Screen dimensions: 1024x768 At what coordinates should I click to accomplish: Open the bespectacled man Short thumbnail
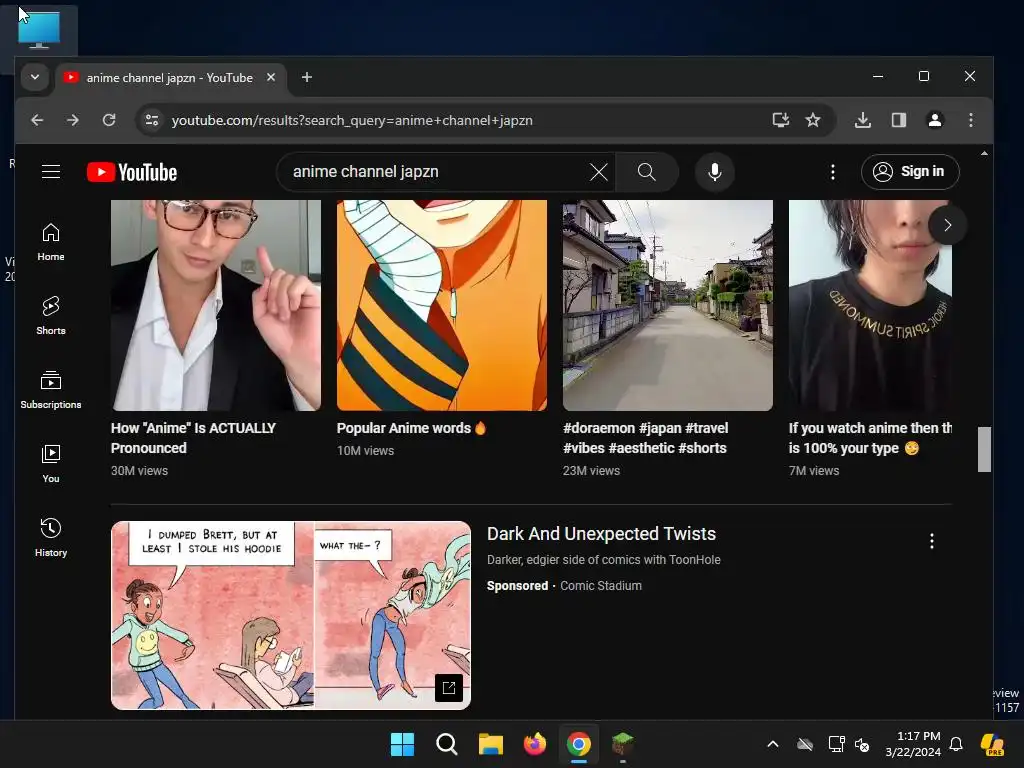[216, 305]
